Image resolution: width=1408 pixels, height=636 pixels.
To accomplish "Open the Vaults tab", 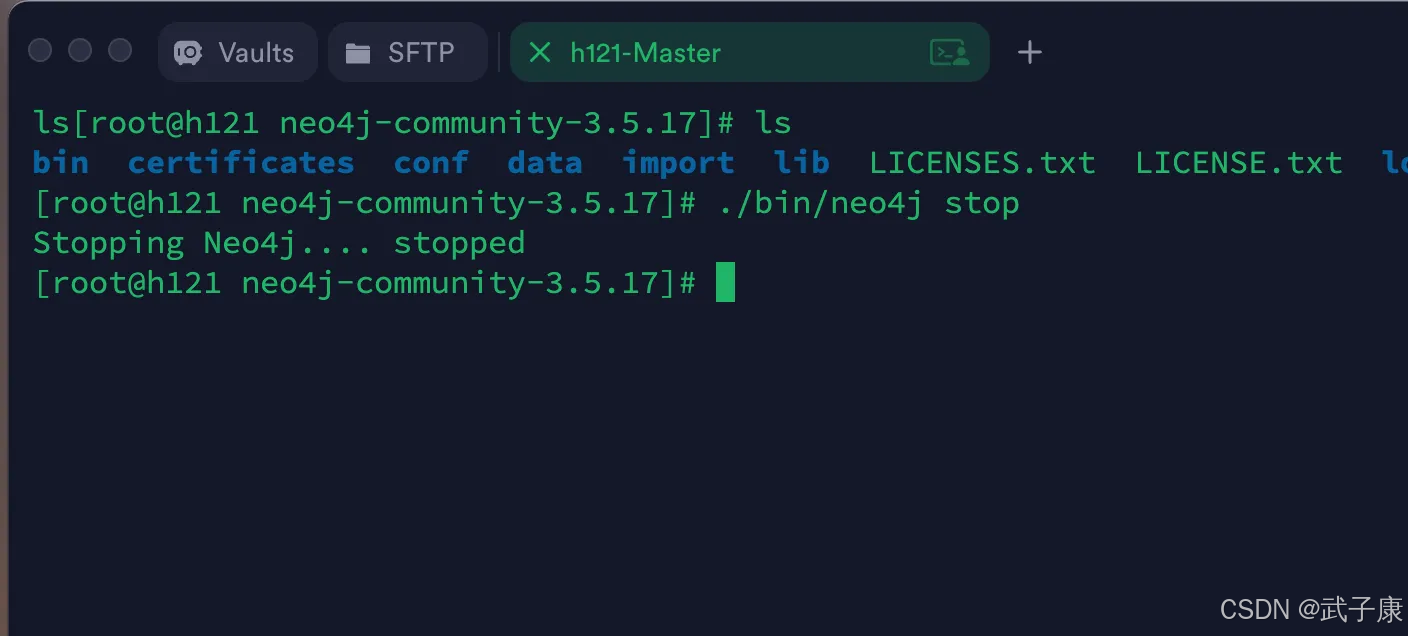I will point(238,52).
